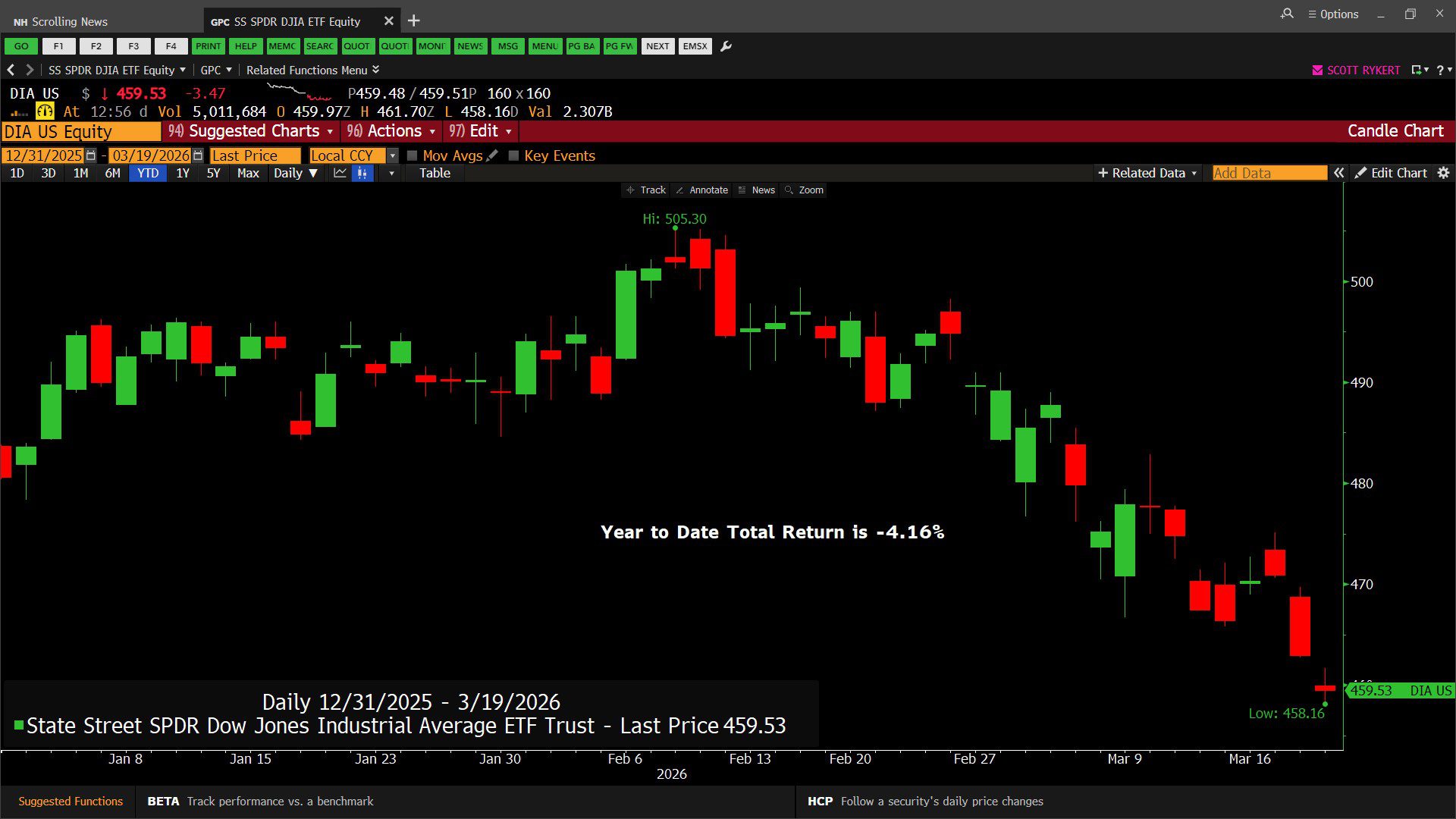Expand the Related Data dropdown
1456x819 pixels.
(1147, 173)
